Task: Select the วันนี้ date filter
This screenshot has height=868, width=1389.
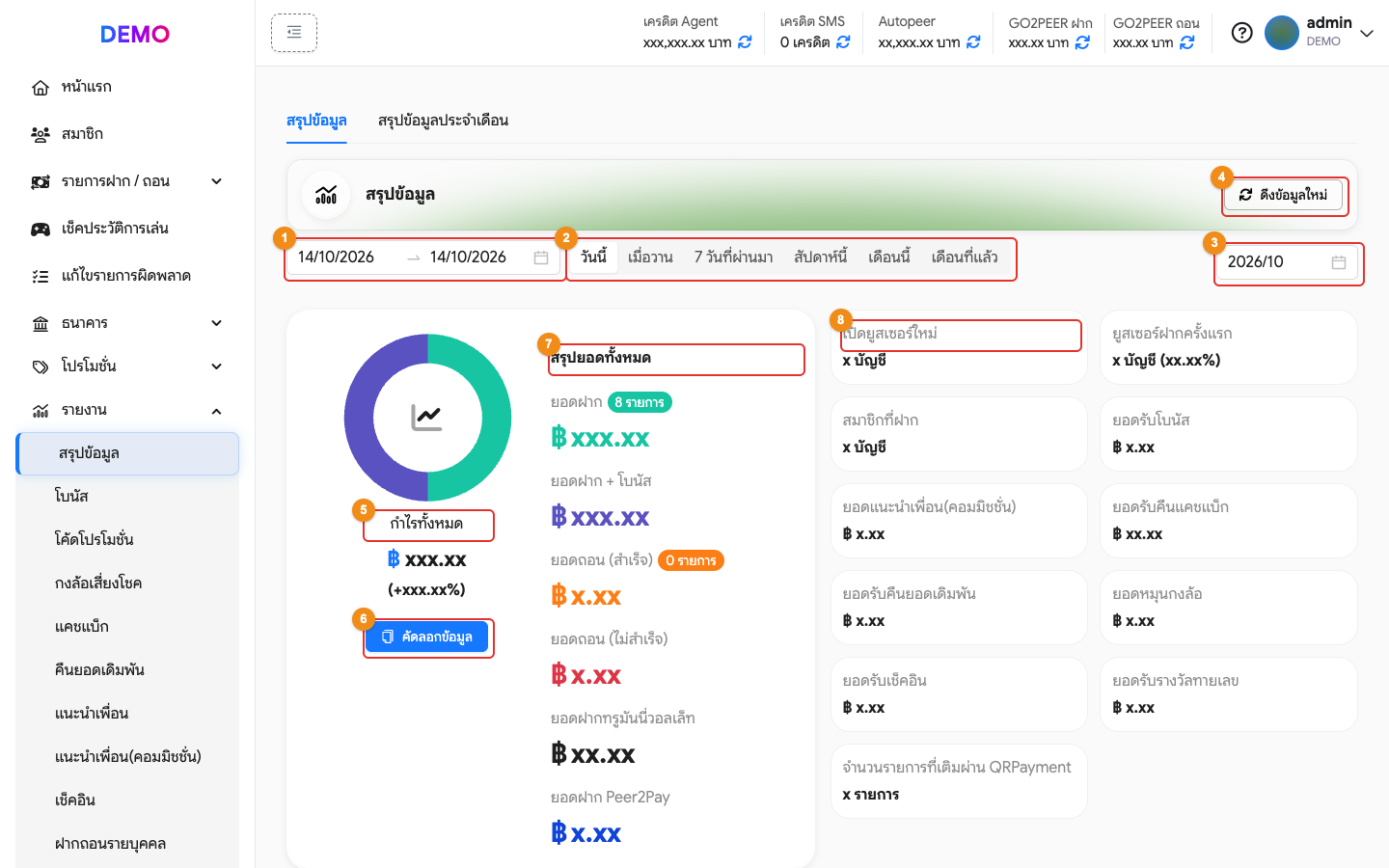Action: tap(594, 258)
